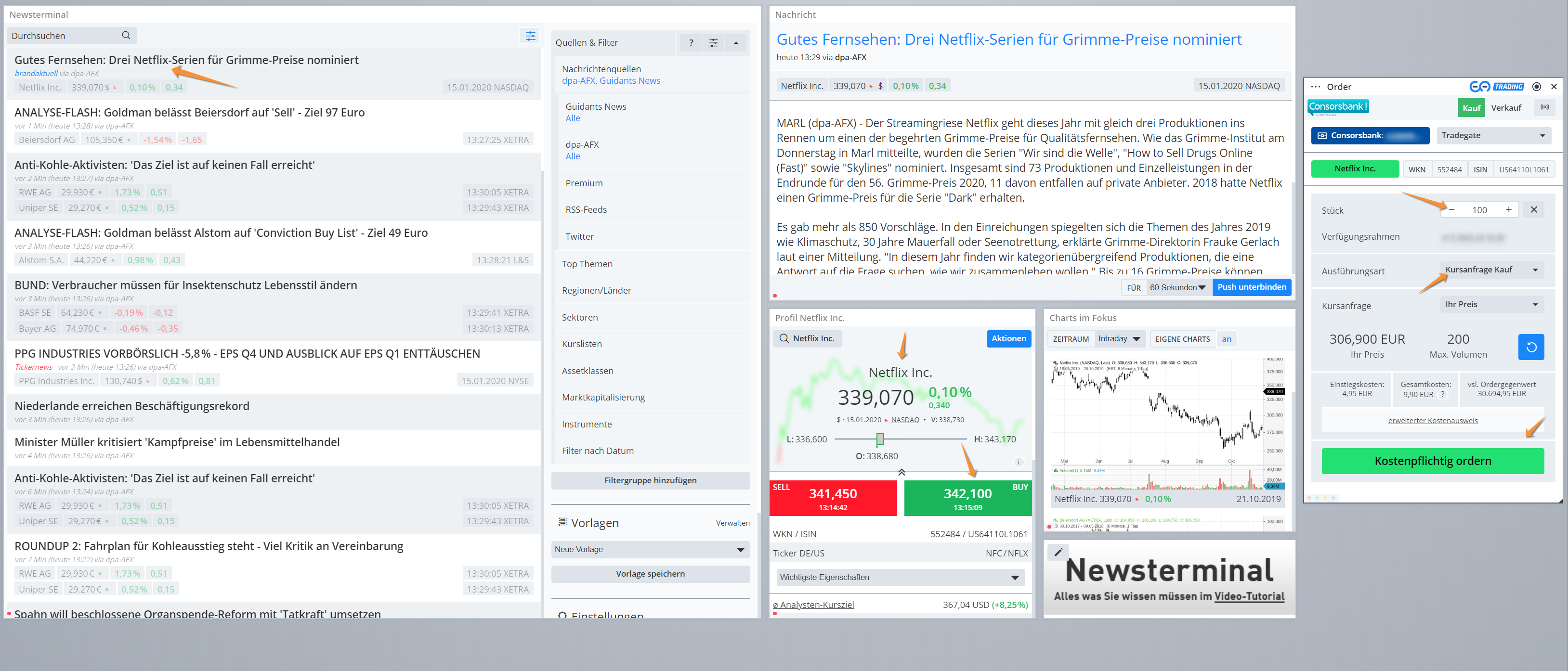Click the broadcast signal icon next to Verkauf

click(x=1544, y=107)
